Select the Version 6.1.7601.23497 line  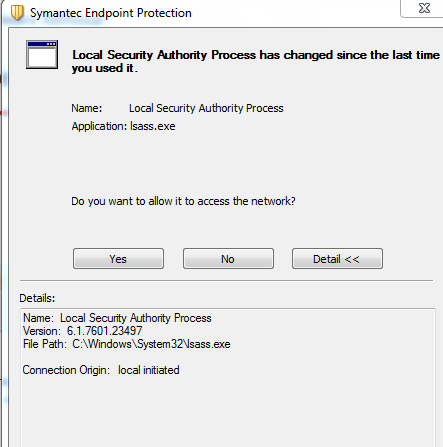[x=83, y=331]
